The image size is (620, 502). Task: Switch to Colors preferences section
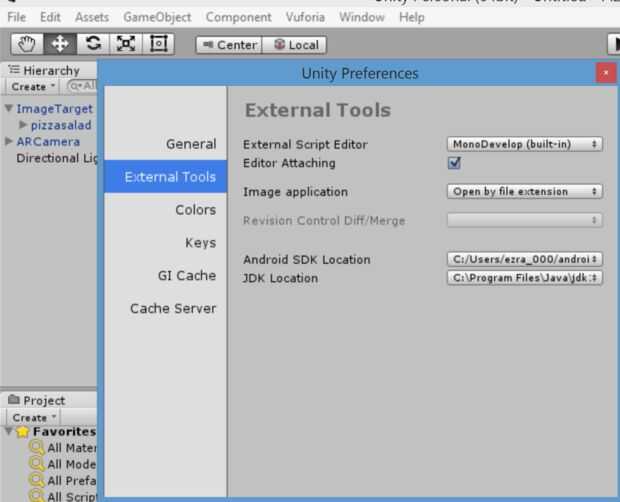166,209
